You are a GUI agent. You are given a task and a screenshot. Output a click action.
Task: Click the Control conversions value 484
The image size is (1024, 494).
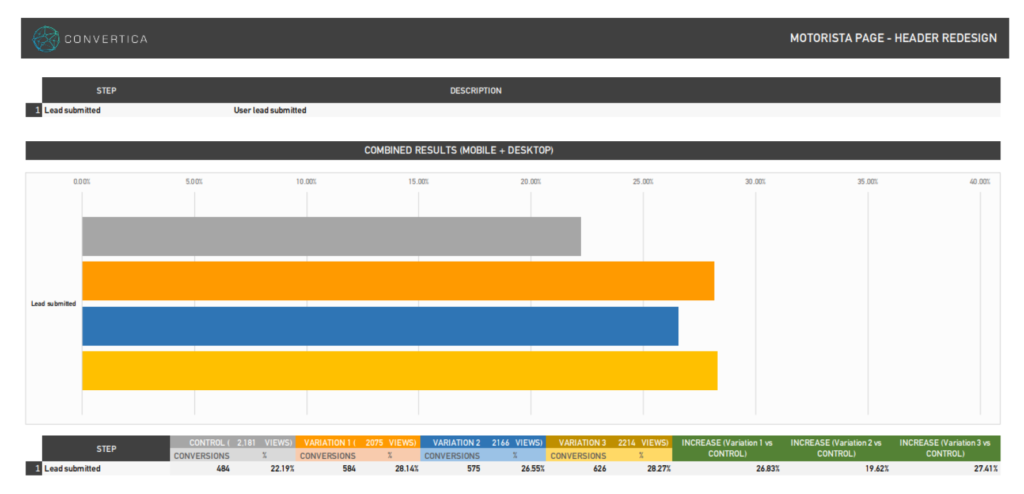tap(221, 469)
